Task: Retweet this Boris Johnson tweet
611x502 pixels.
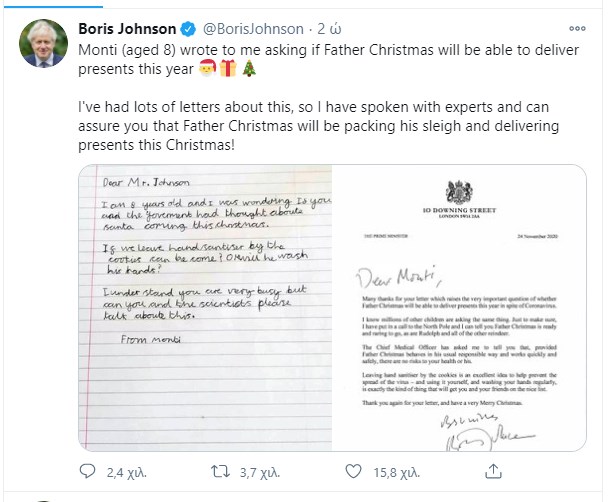Action: point(226,469)
